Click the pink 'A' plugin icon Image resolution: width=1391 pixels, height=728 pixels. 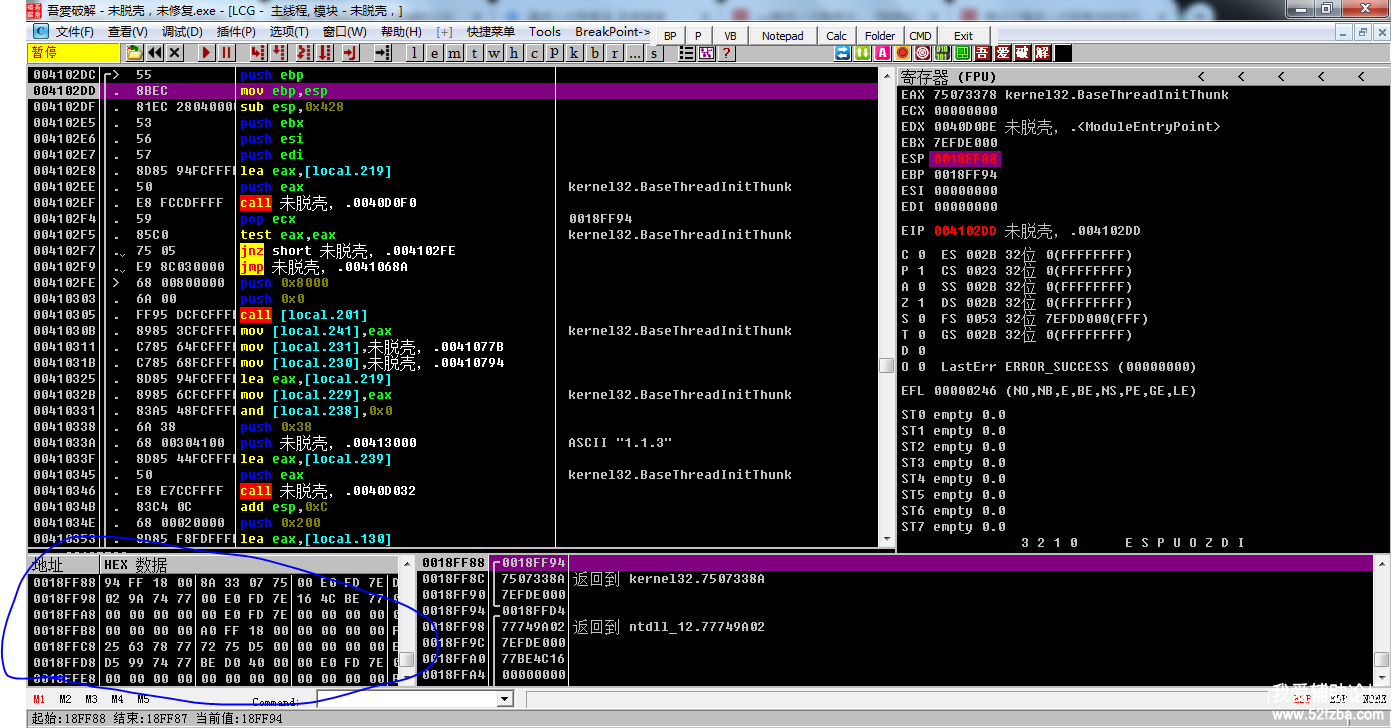click(x=883, y=53)
